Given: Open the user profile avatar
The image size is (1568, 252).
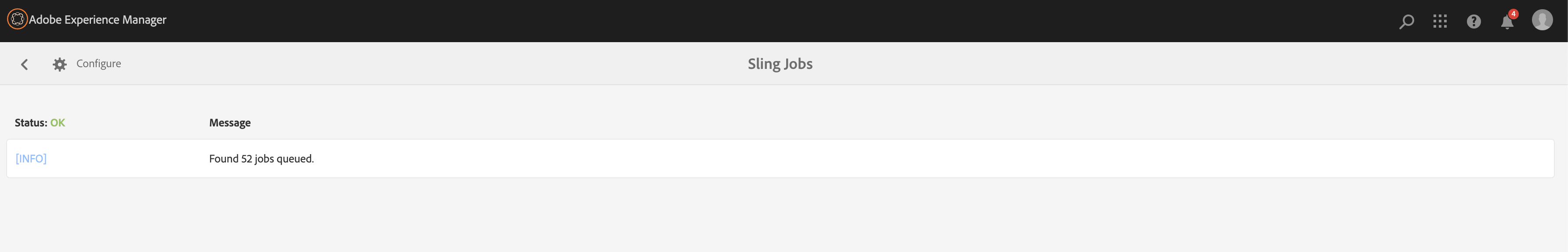Looking at the screenshot, I should pos(1541,20).
